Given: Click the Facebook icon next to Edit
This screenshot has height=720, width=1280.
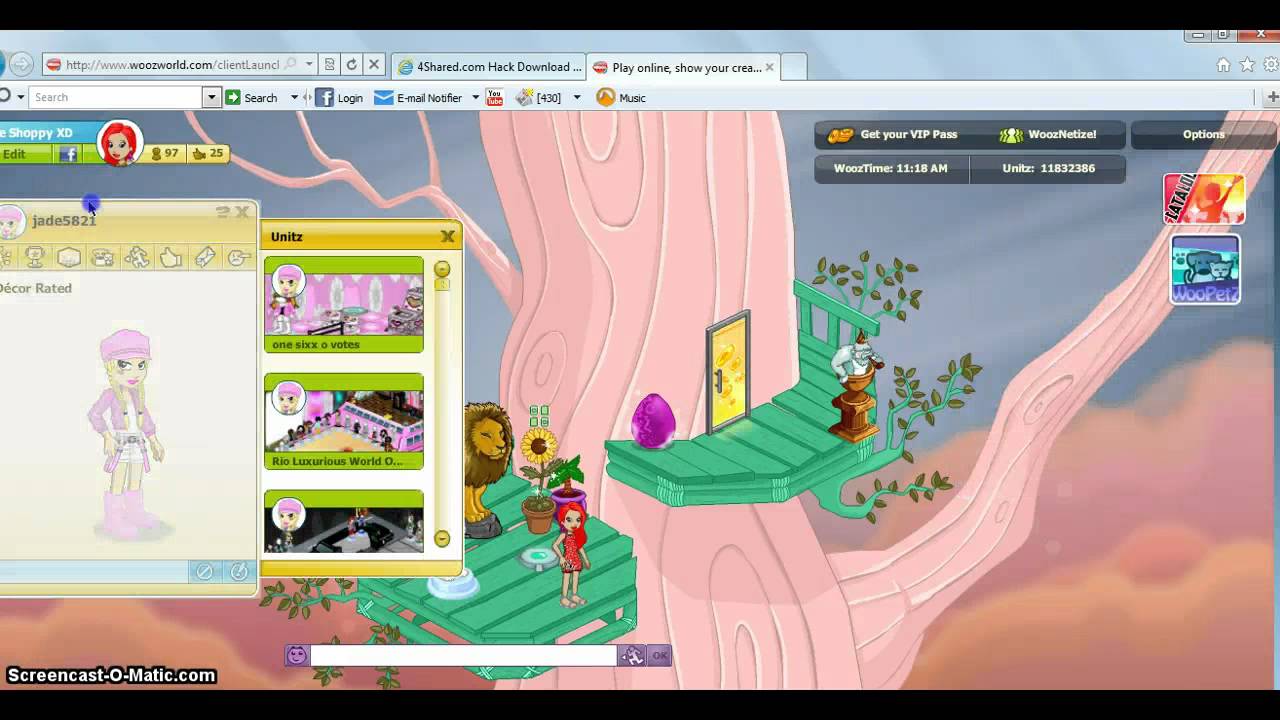Looking at the screenshot, I should [x=68, y=154].
